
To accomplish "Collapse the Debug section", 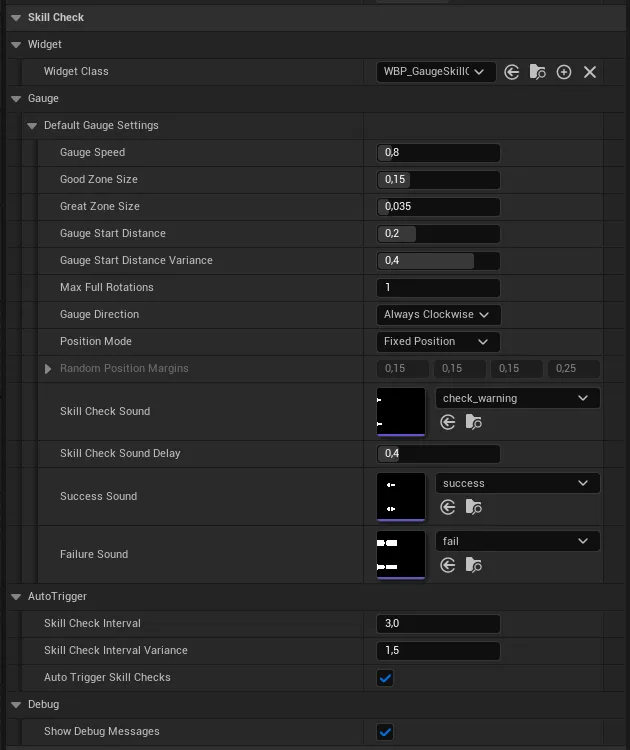I will pyautogui.click(x=16, y=705).
